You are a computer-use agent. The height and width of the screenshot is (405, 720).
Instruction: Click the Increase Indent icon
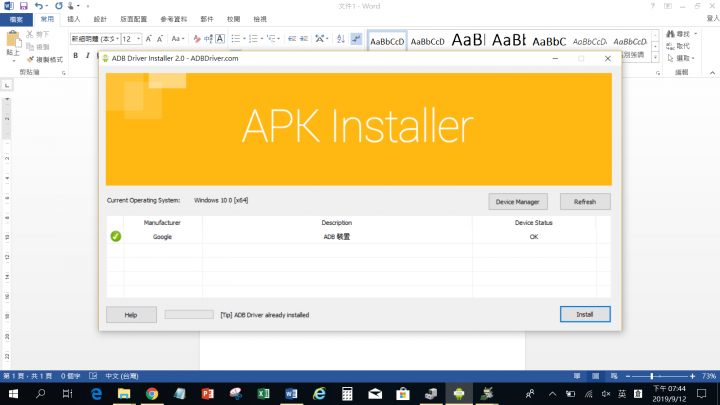click(304, 39)
